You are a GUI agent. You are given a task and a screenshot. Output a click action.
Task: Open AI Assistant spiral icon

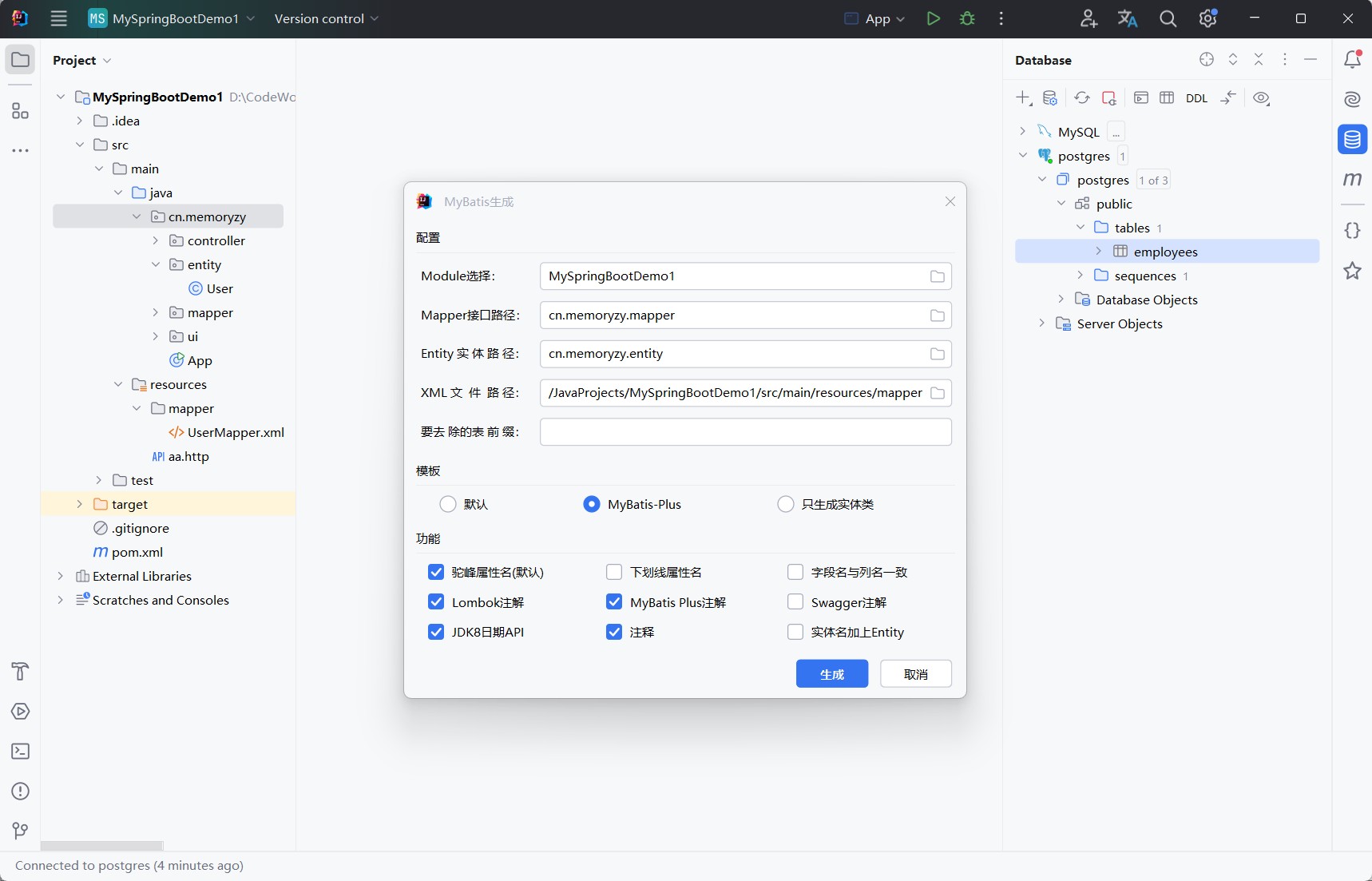(1352, 99)
